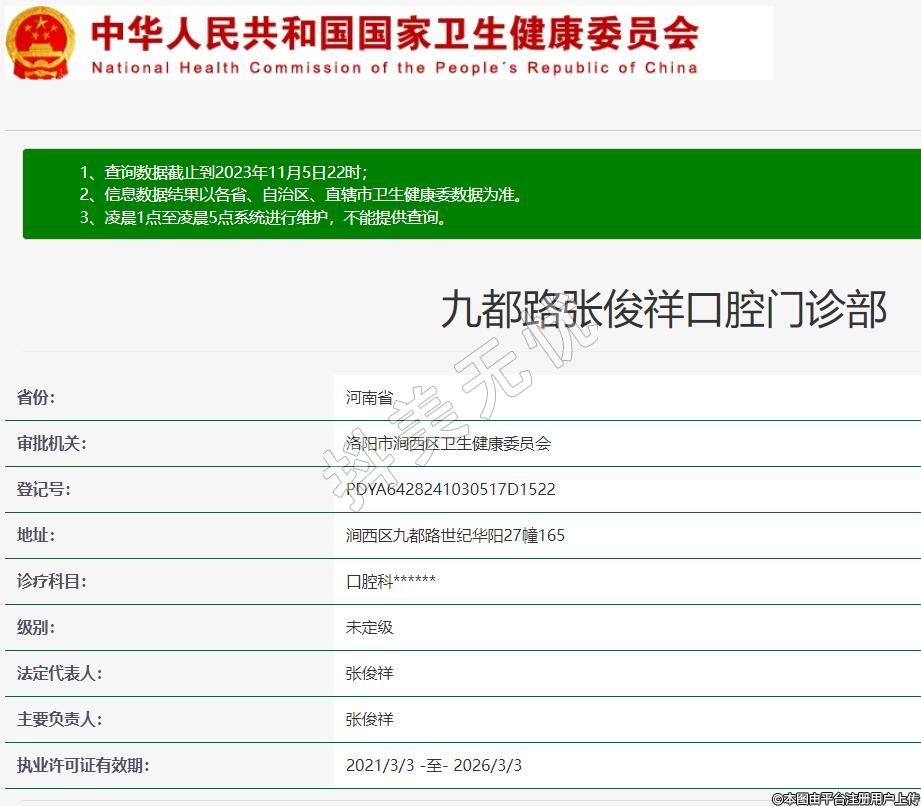Click the registration number PDYA6428241030517D1522

450,490
